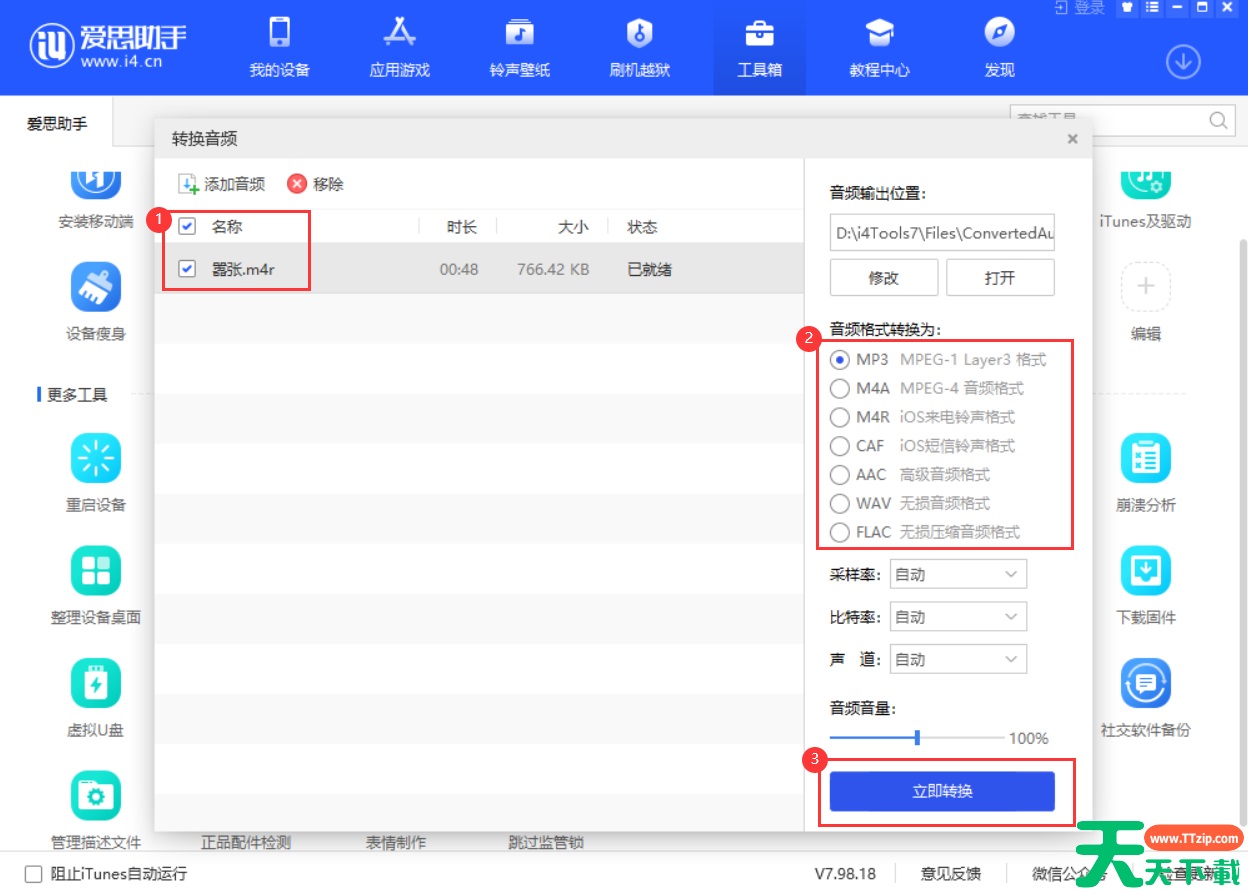Click 添加音频 to add an audio file
Screen dimensions: 1248x894
click(x=221, y=183)
